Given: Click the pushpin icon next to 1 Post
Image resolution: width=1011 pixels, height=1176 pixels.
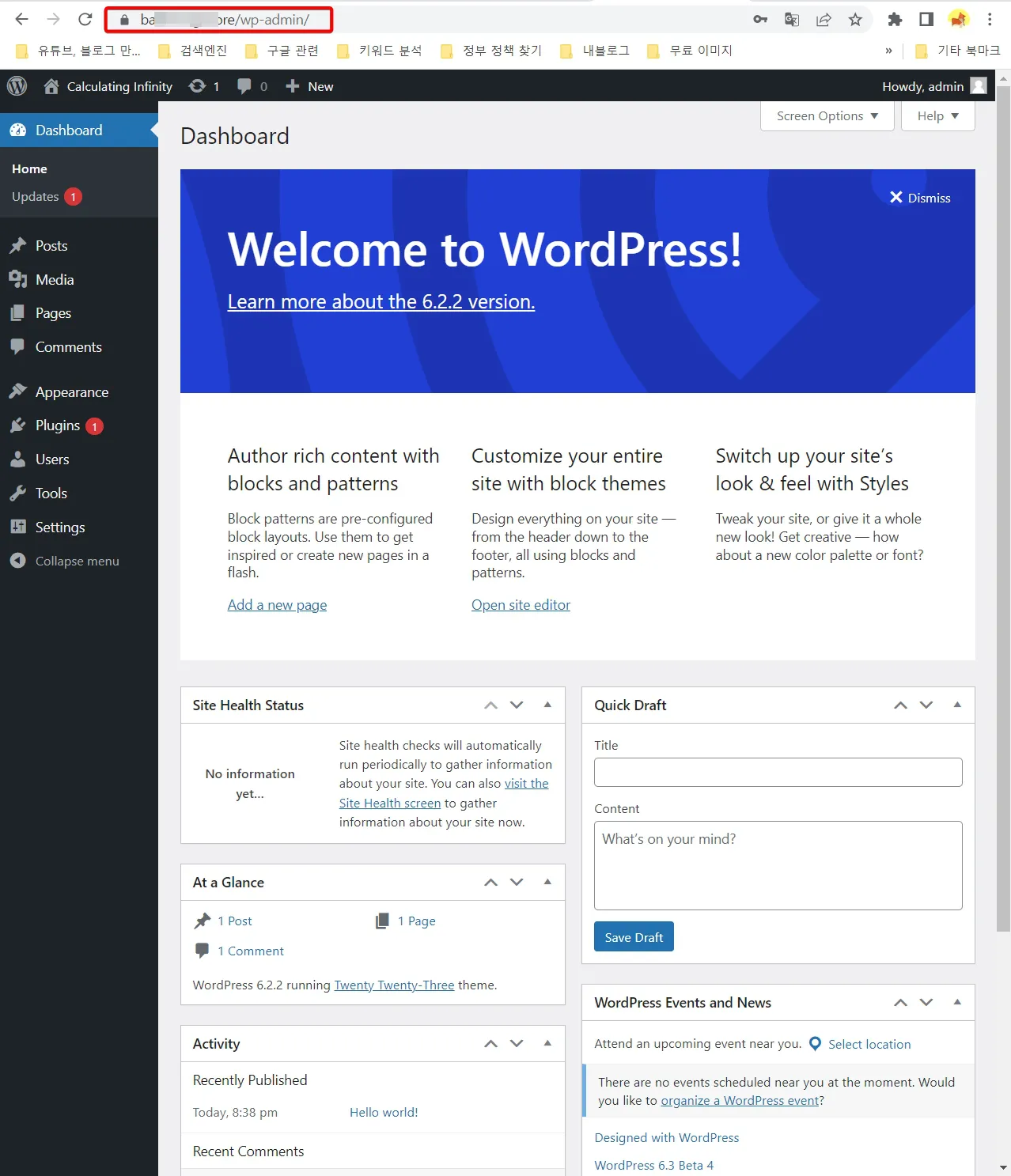Looking at the screenshot, I should click(x=203, y=921).
